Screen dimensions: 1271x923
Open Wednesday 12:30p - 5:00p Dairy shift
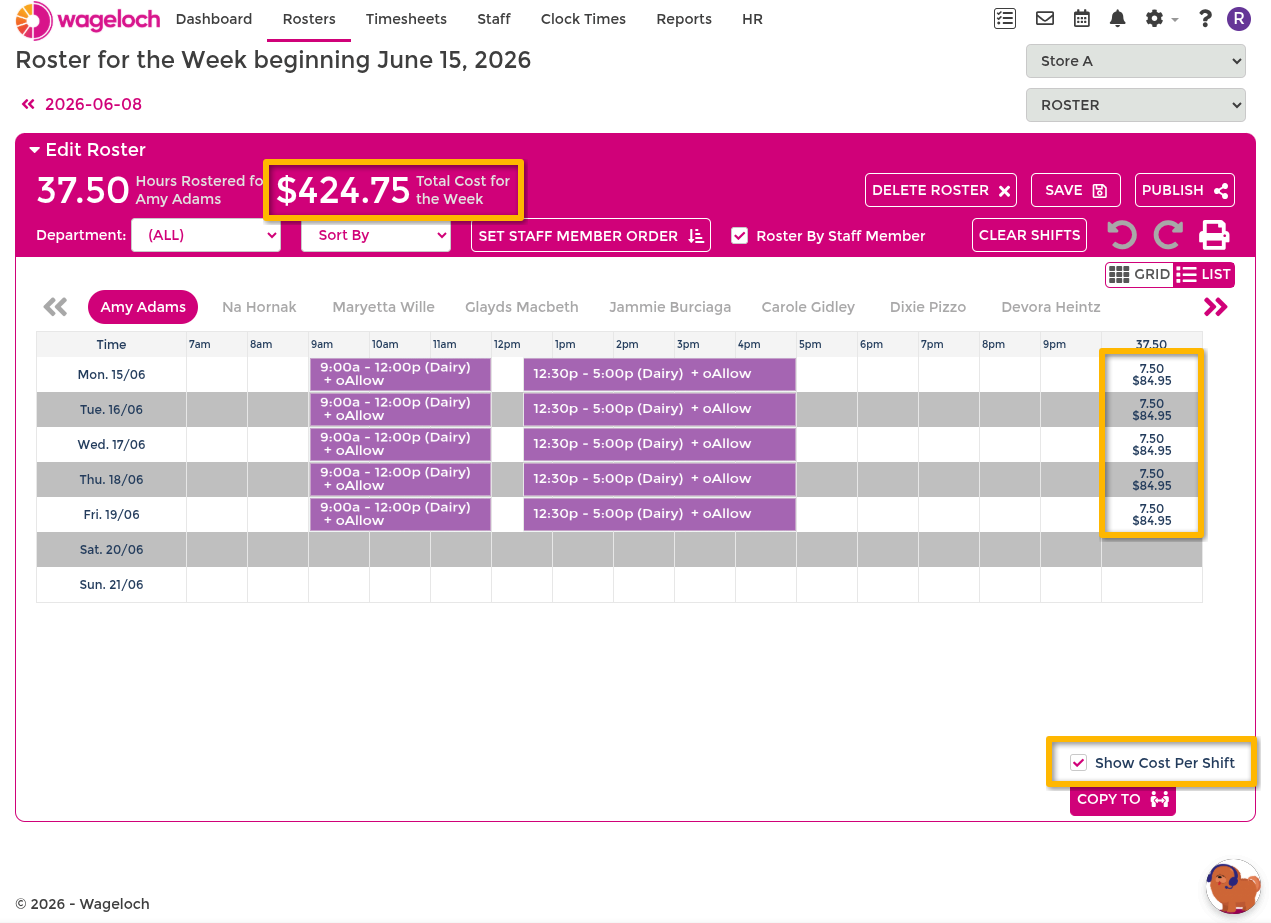(659, 444)
